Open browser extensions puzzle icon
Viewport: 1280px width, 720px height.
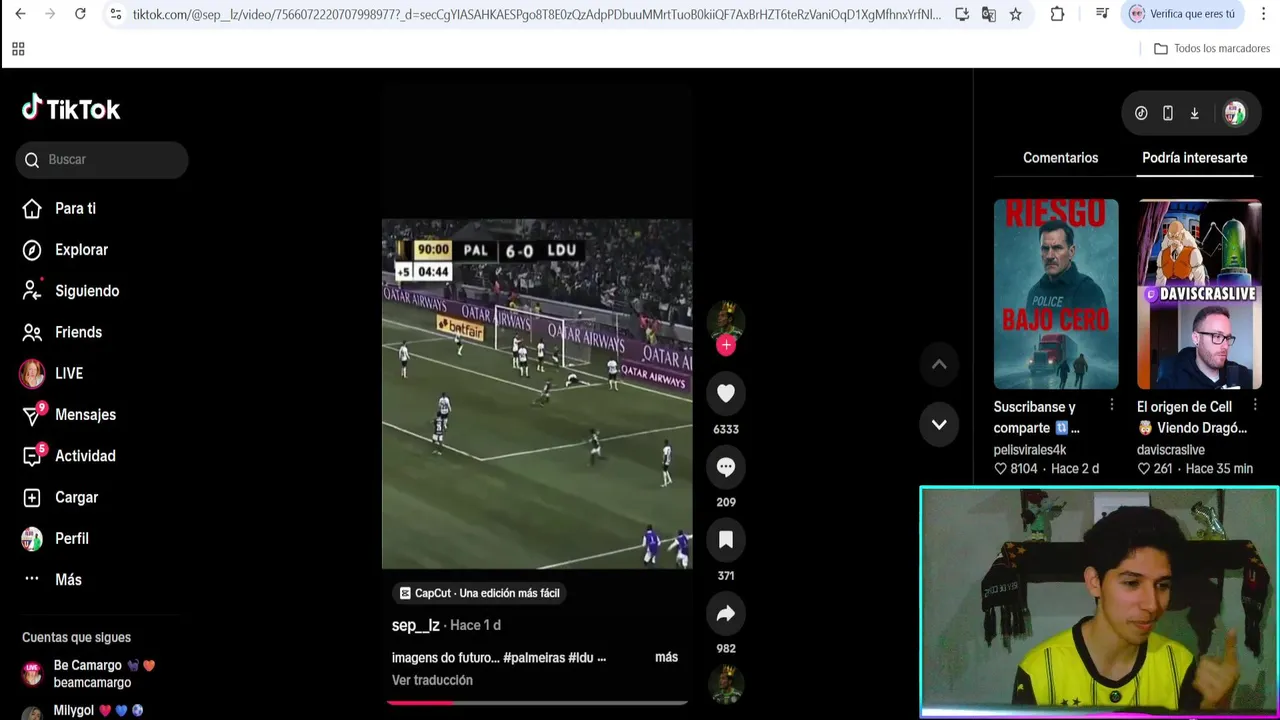click(1057, 14)
